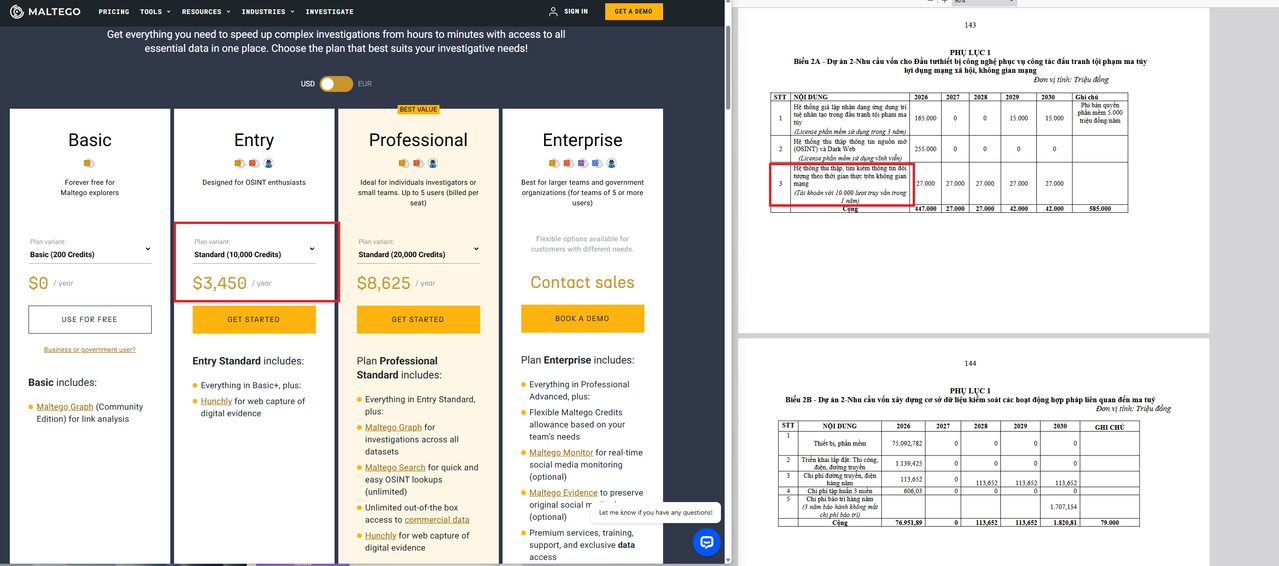Click Get Started under Professional plan
Viewport: 1279px width, 566px height.
pyautogui.click(x=418, y=319)
